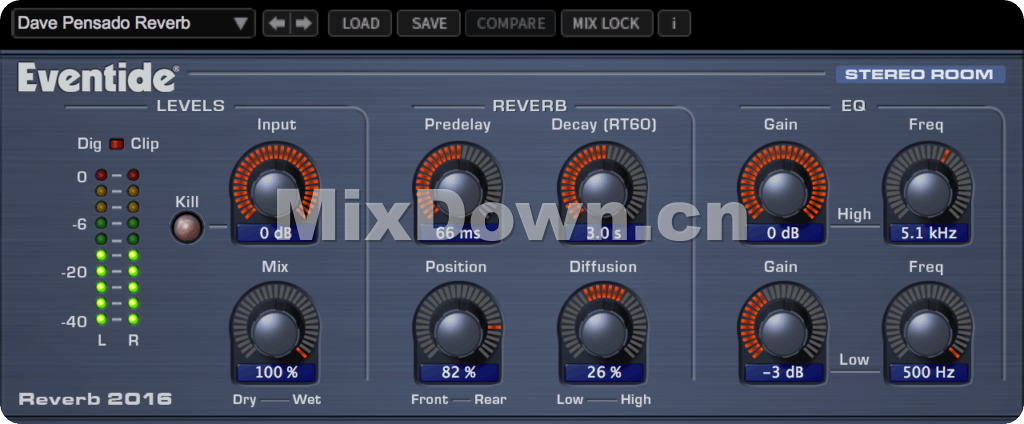The image size is (1024, 424).
Task: Open the Dave Pensado Reverb preset dropdown
Action: tap(134, 23)
